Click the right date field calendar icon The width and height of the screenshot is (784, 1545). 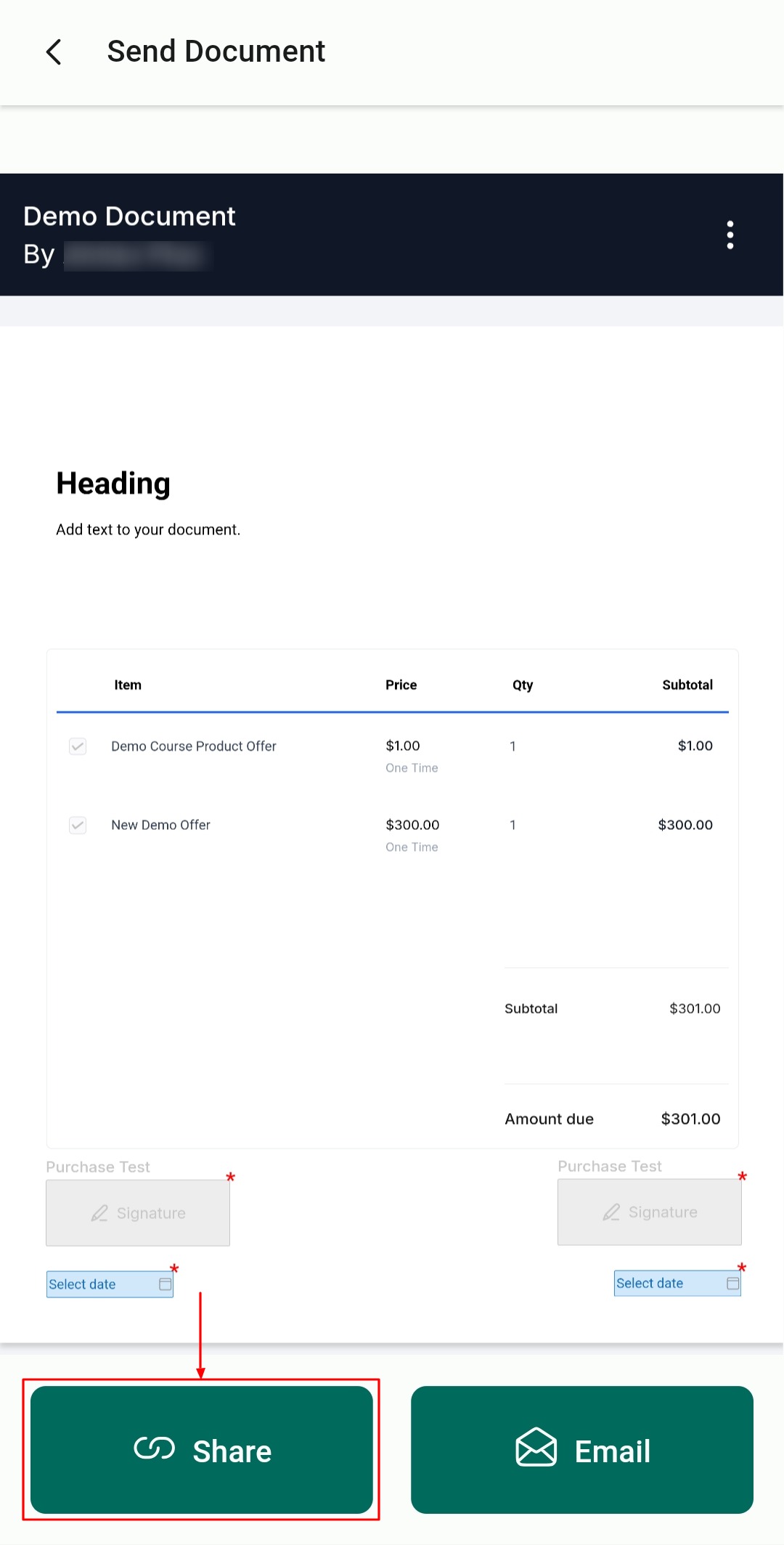point(733,1284)
